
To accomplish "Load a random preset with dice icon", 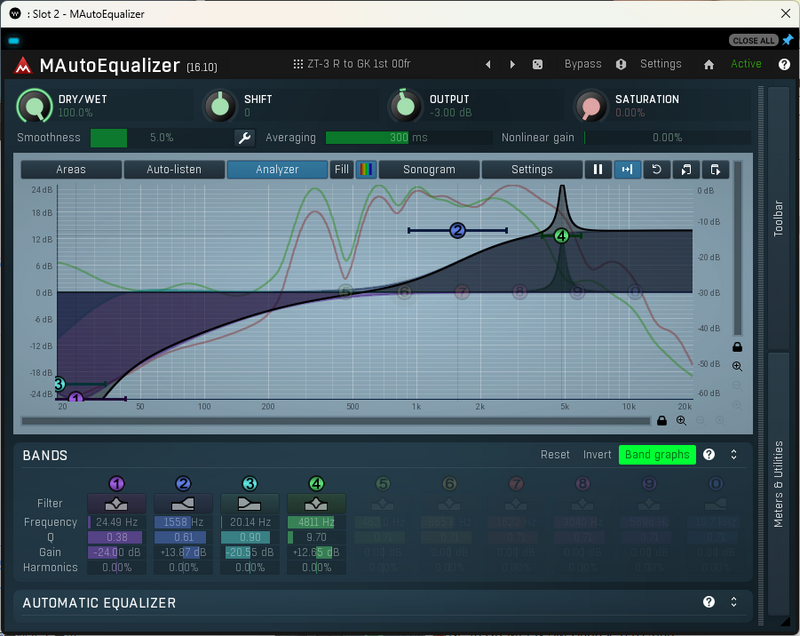I will click(537, 64).
